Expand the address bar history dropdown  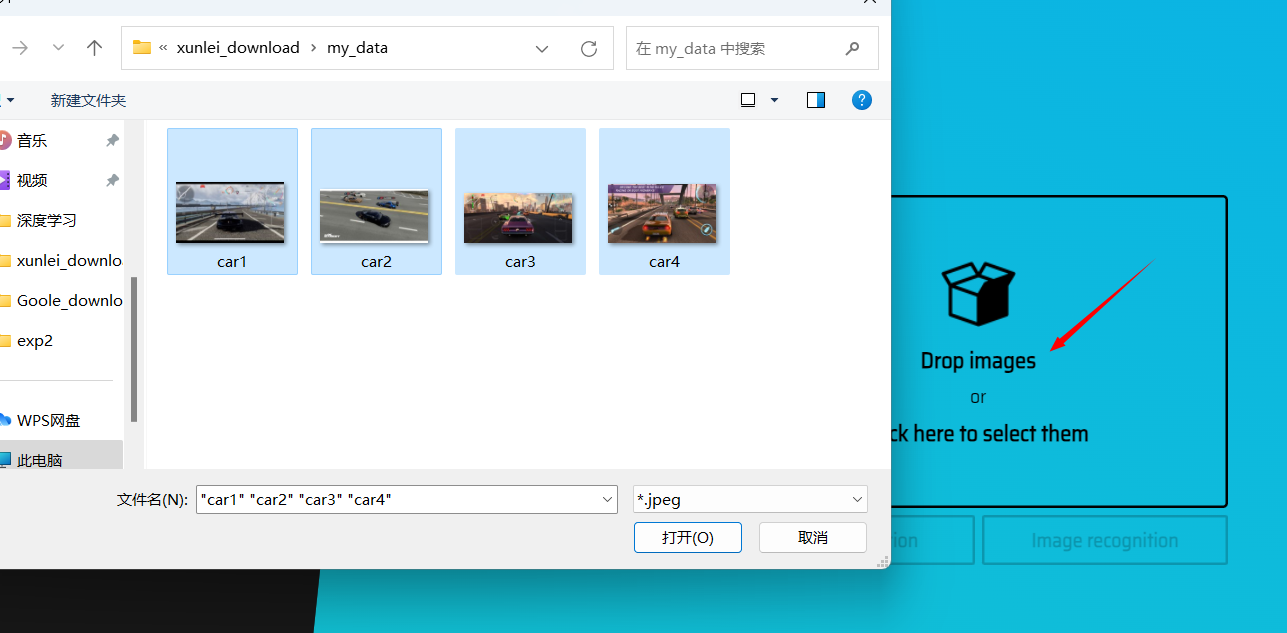[542, 48]
